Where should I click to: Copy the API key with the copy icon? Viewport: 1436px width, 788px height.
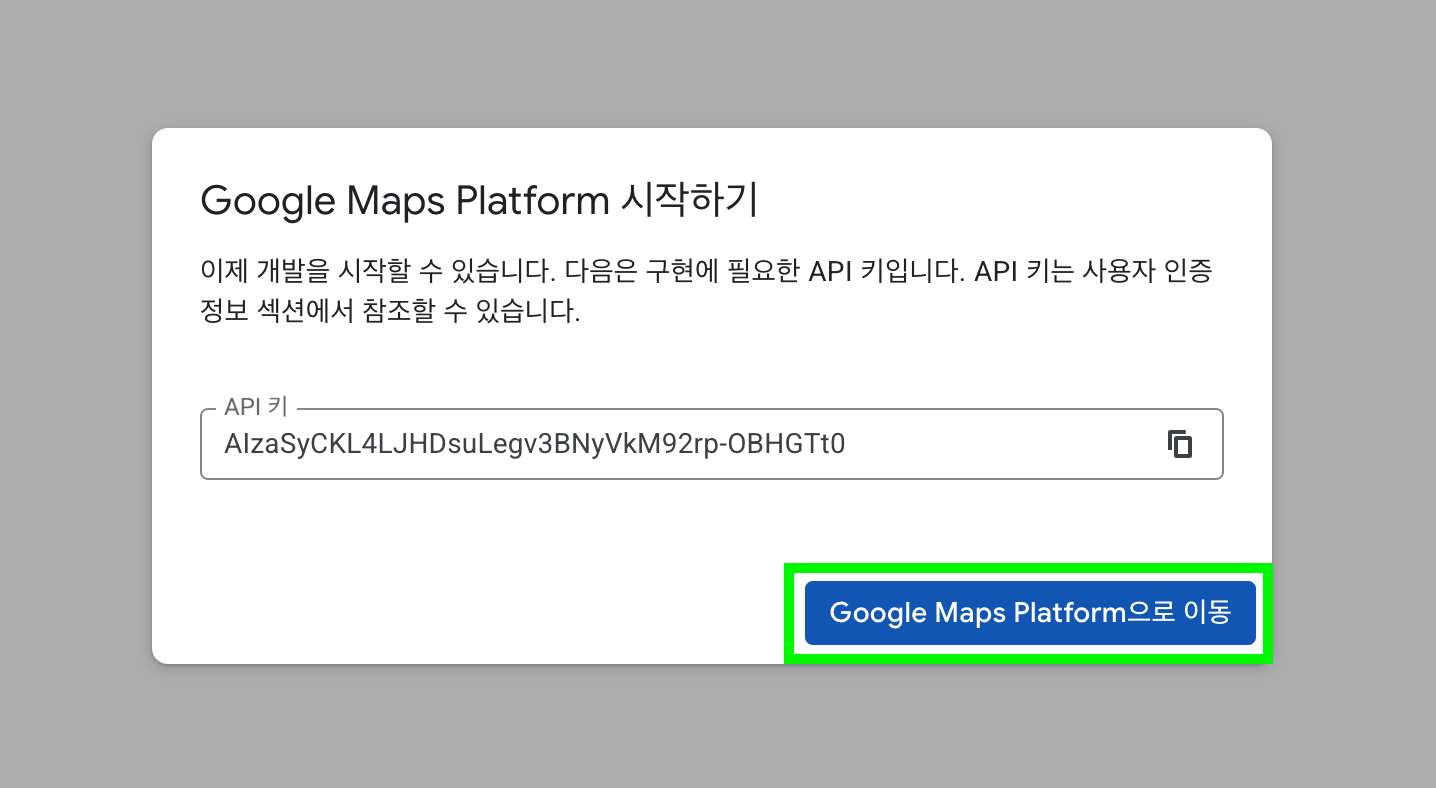click(1180, 443)
